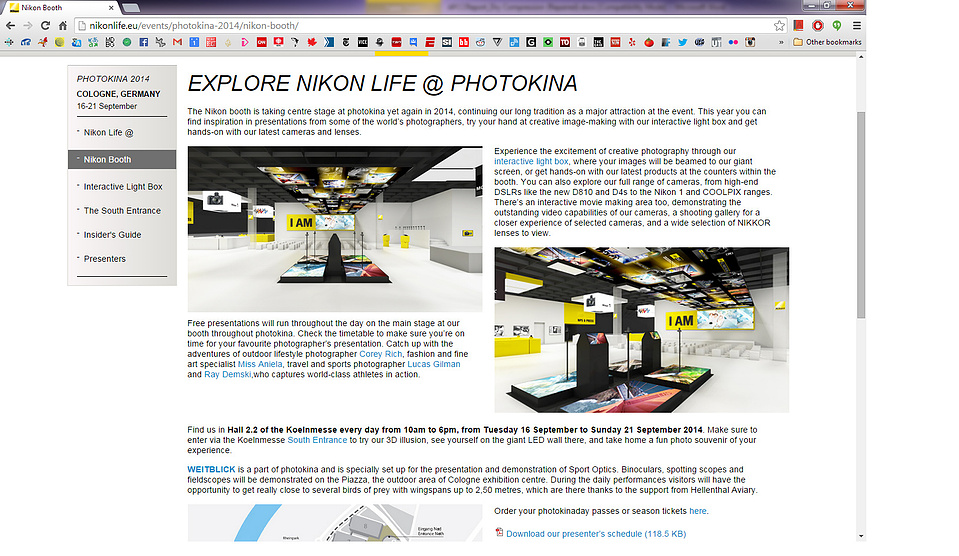
Task: Open The South Entrance sidebar item
Action: click(x=122, y=210)
